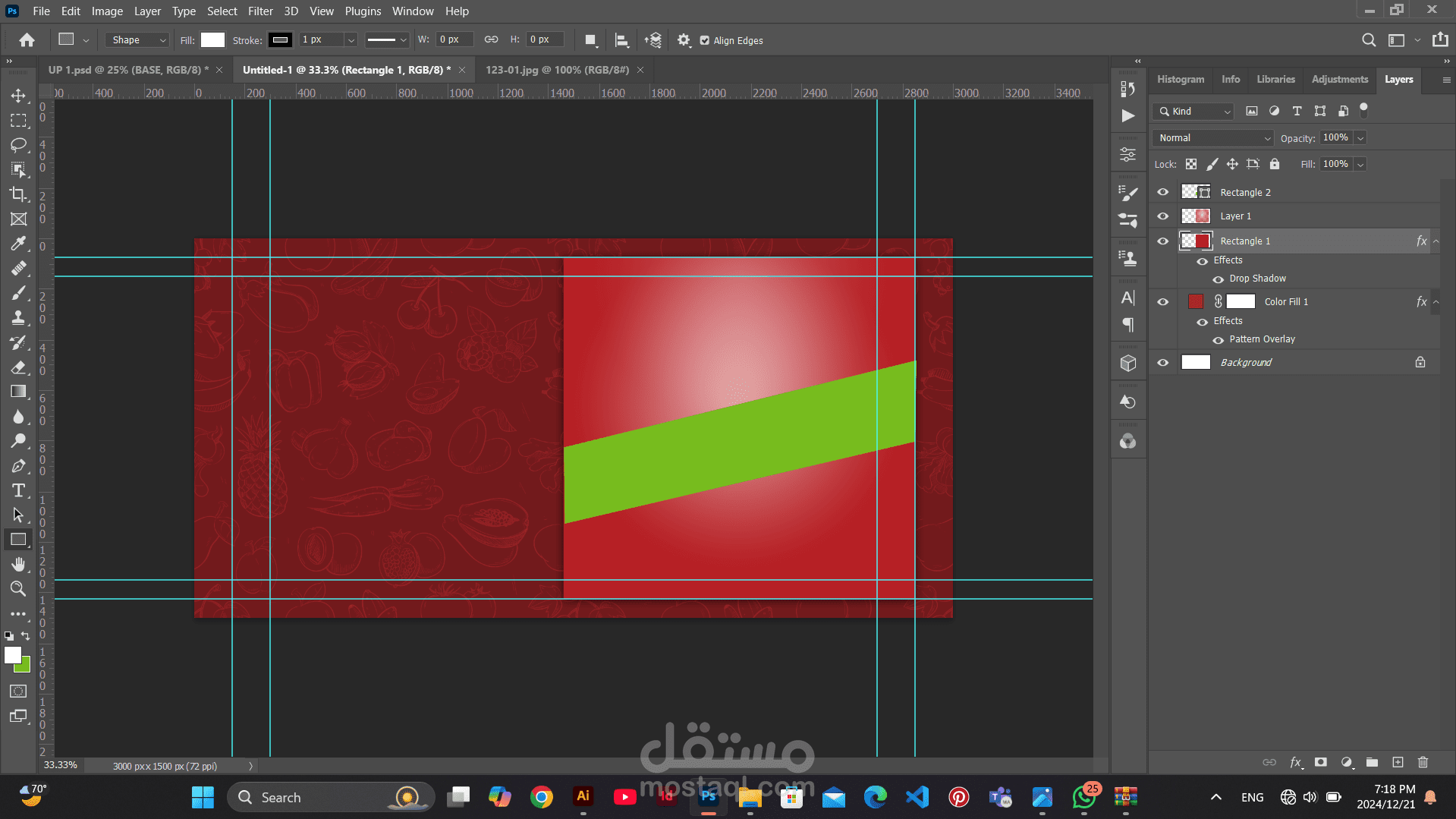
Task: Select the Hand tool
Action: coord(18,564)
